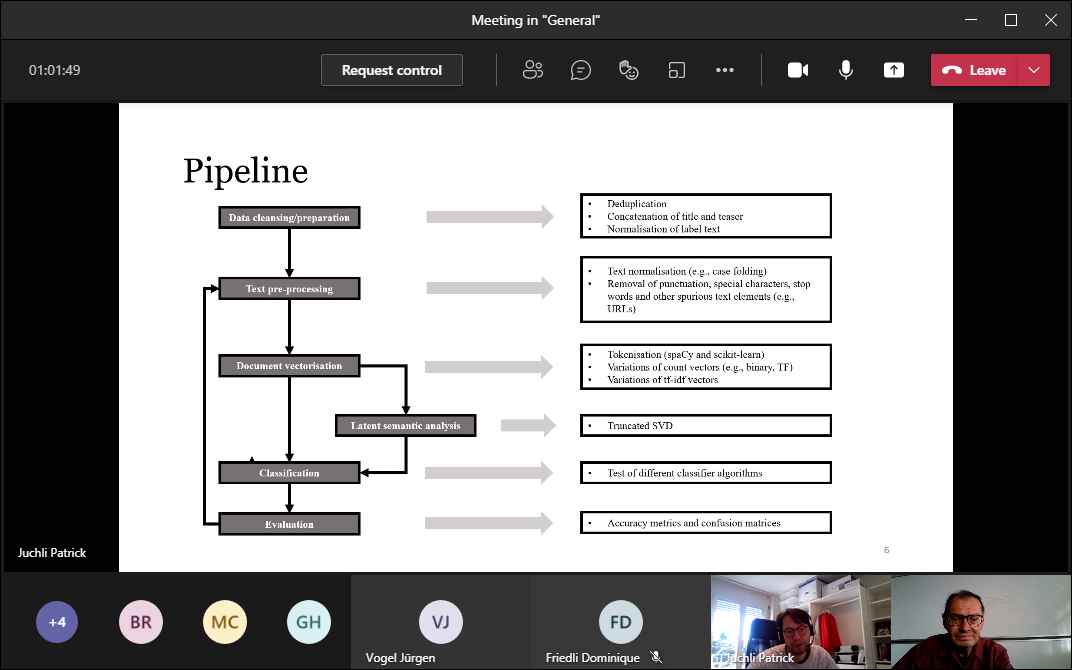Screen dimensions: 1072x670
Task: Click Vogel Jürgen's participant tile
Action: [440, 622]
